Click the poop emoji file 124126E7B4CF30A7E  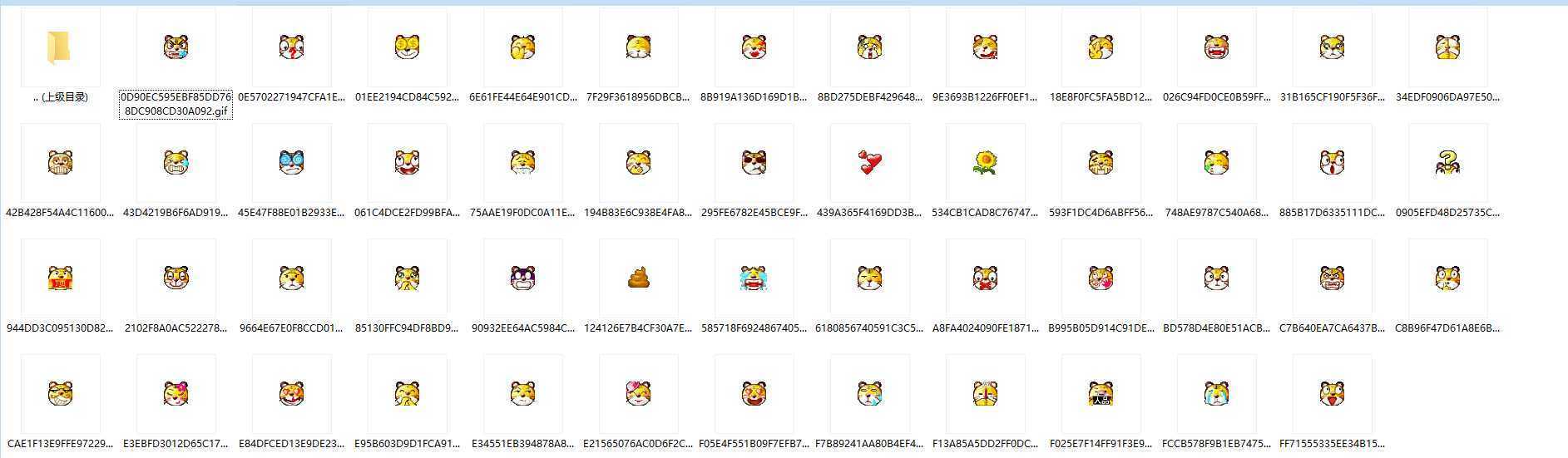638,278
